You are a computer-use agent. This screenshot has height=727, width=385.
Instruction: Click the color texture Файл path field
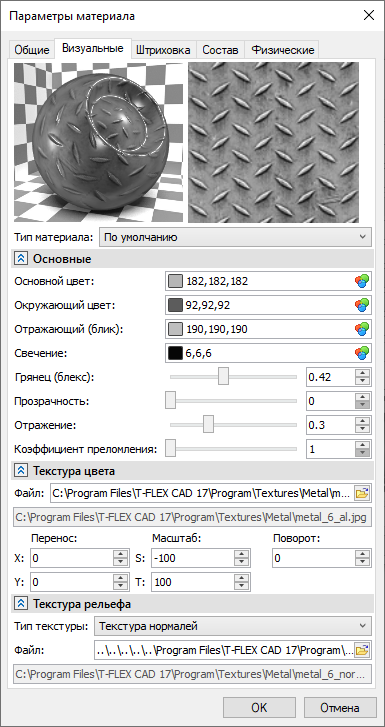pyautogui.click(x=202, y=494)
